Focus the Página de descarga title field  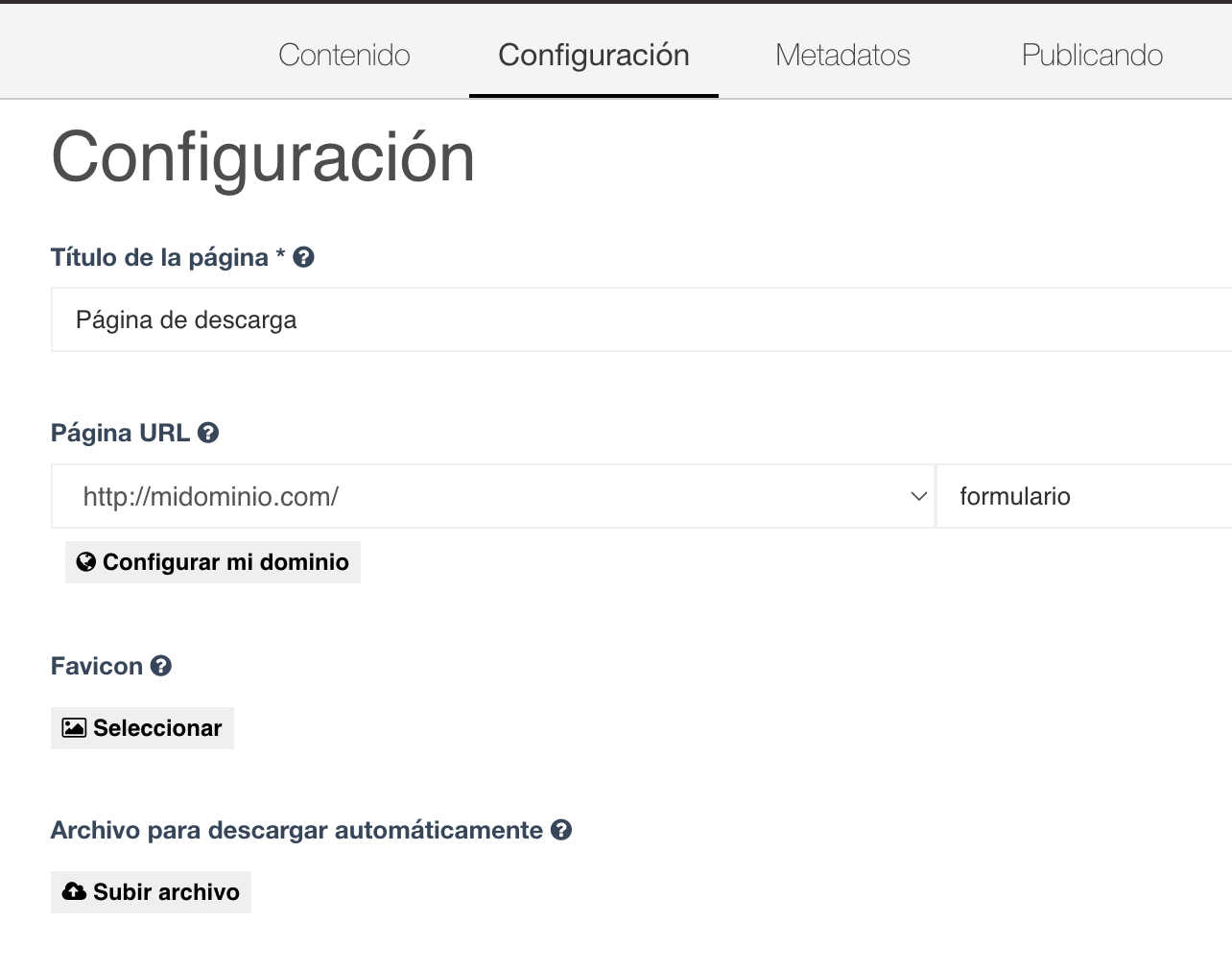[633, 320]
